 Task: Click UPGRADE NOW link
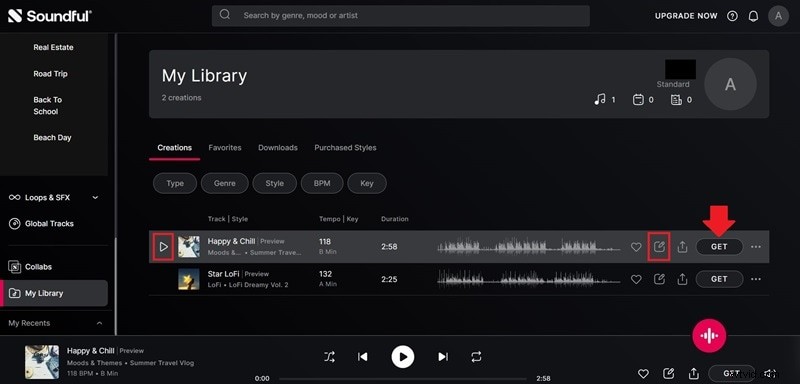coord(686,16)
